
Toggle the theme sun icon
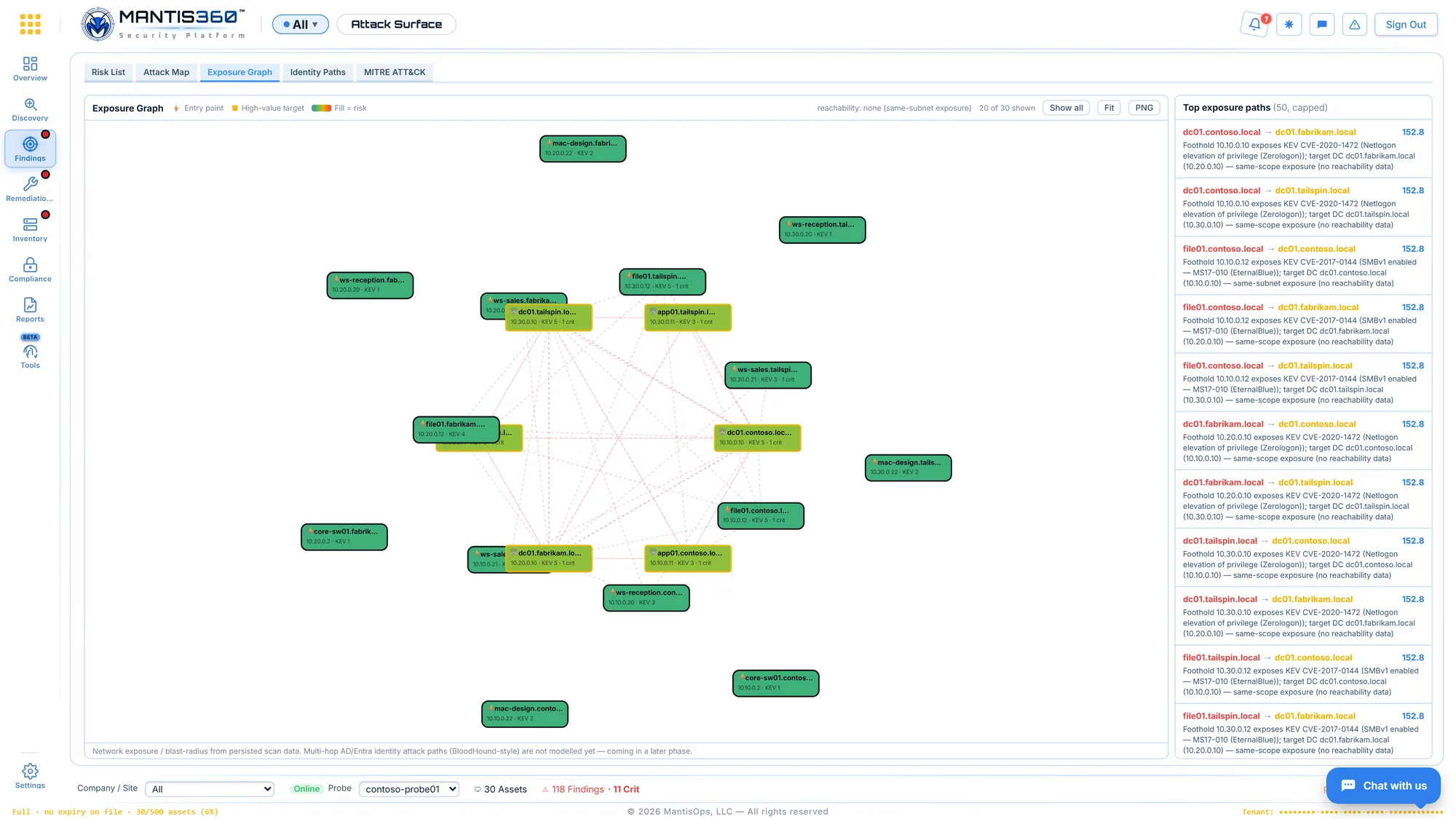pyautogui.click(x=1289, y=24)
